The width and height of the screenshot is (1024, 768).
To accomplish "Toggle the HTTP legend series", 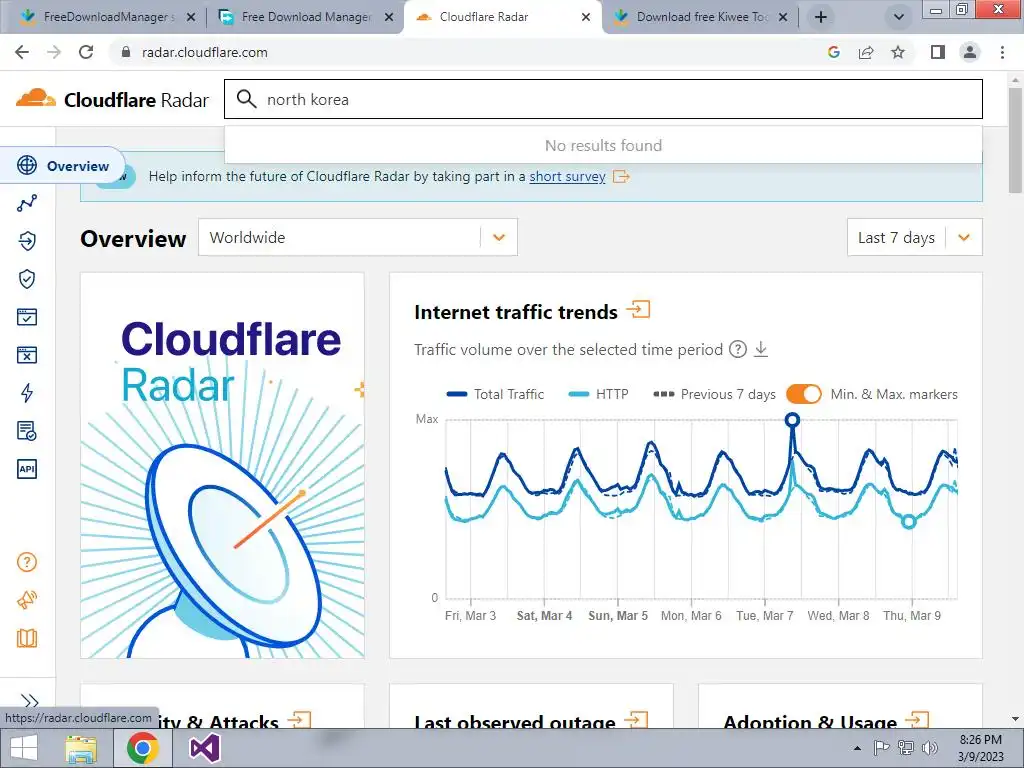I will pyautogui.click(x=598, y=394).
